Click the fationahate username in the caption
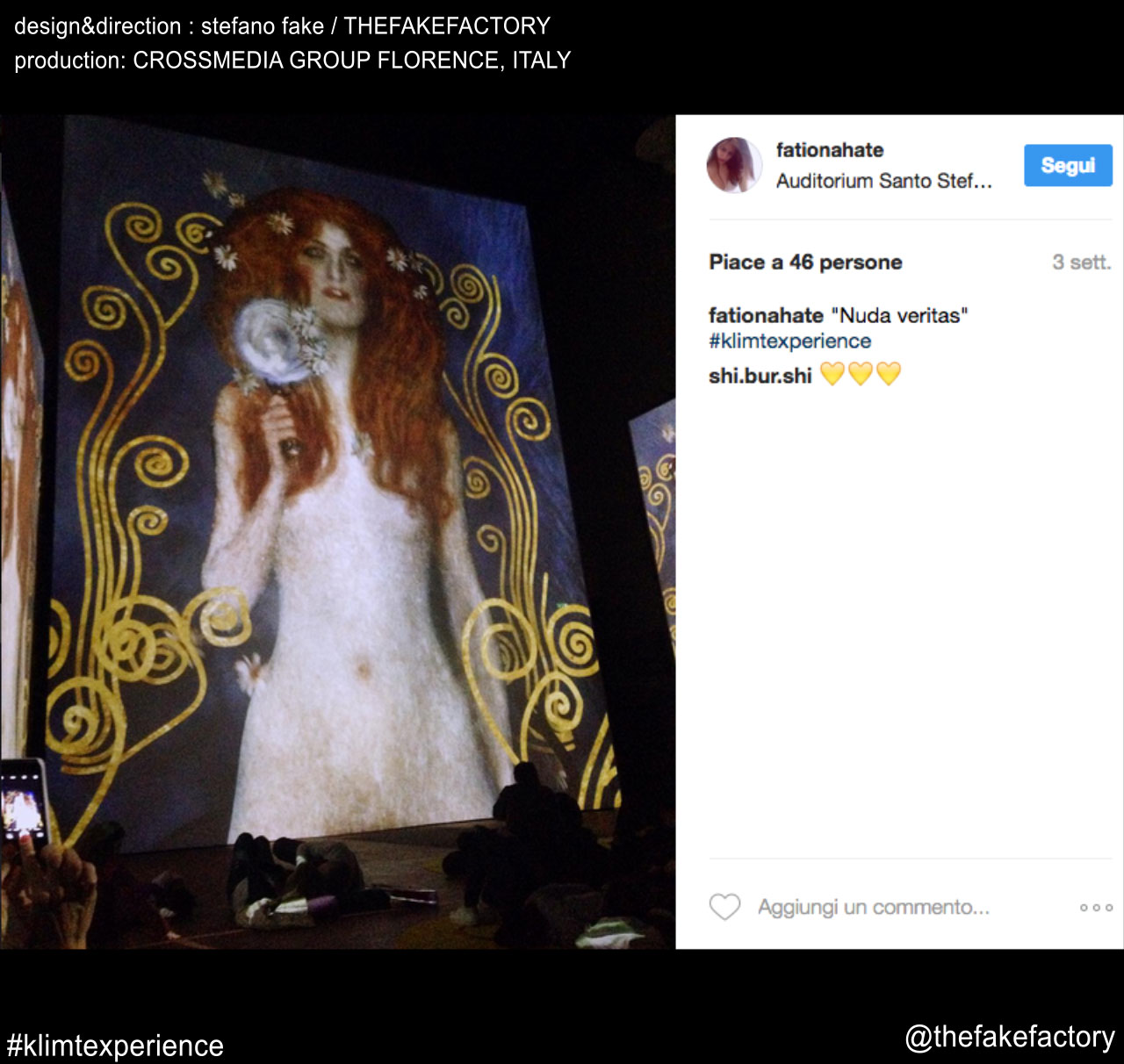The height and width of the screenshot is (1064, 1124). click(766, 315)
